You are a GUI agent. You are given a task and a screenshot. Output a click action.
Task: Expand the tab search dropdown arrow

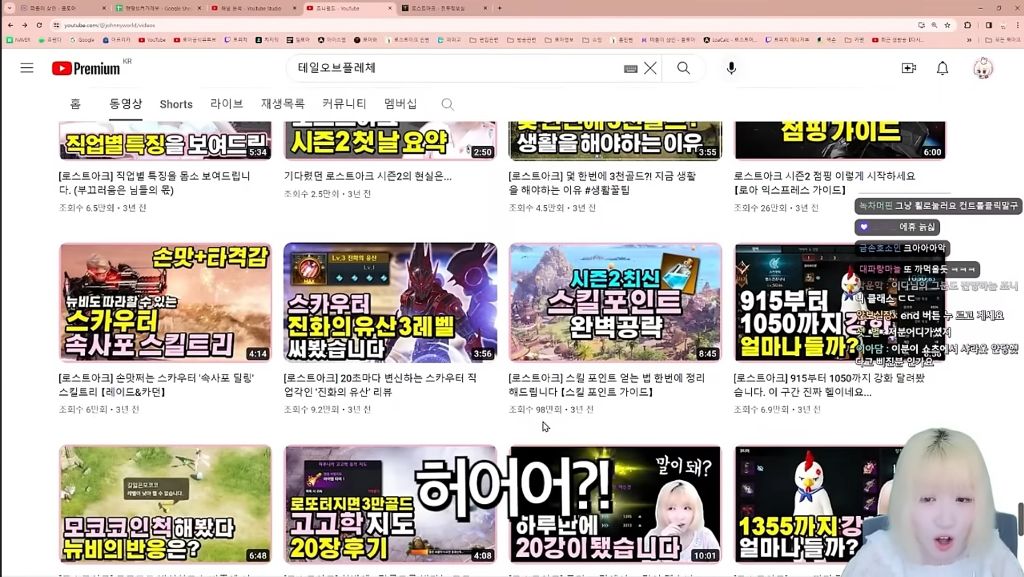8,8
